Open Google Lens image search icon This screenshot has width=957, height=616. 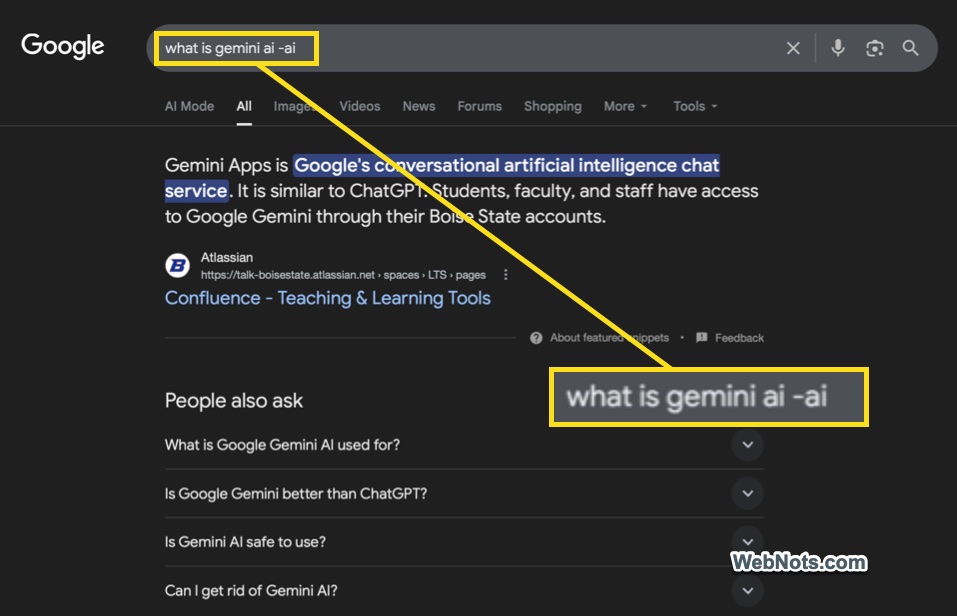coord(875,48)
